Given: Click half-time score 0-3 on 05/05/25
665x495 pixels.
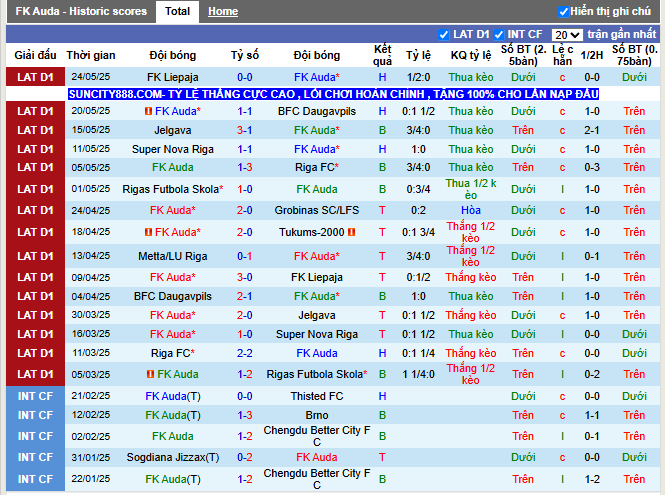Looking at the screenshot, I should [x=592, y=167].
